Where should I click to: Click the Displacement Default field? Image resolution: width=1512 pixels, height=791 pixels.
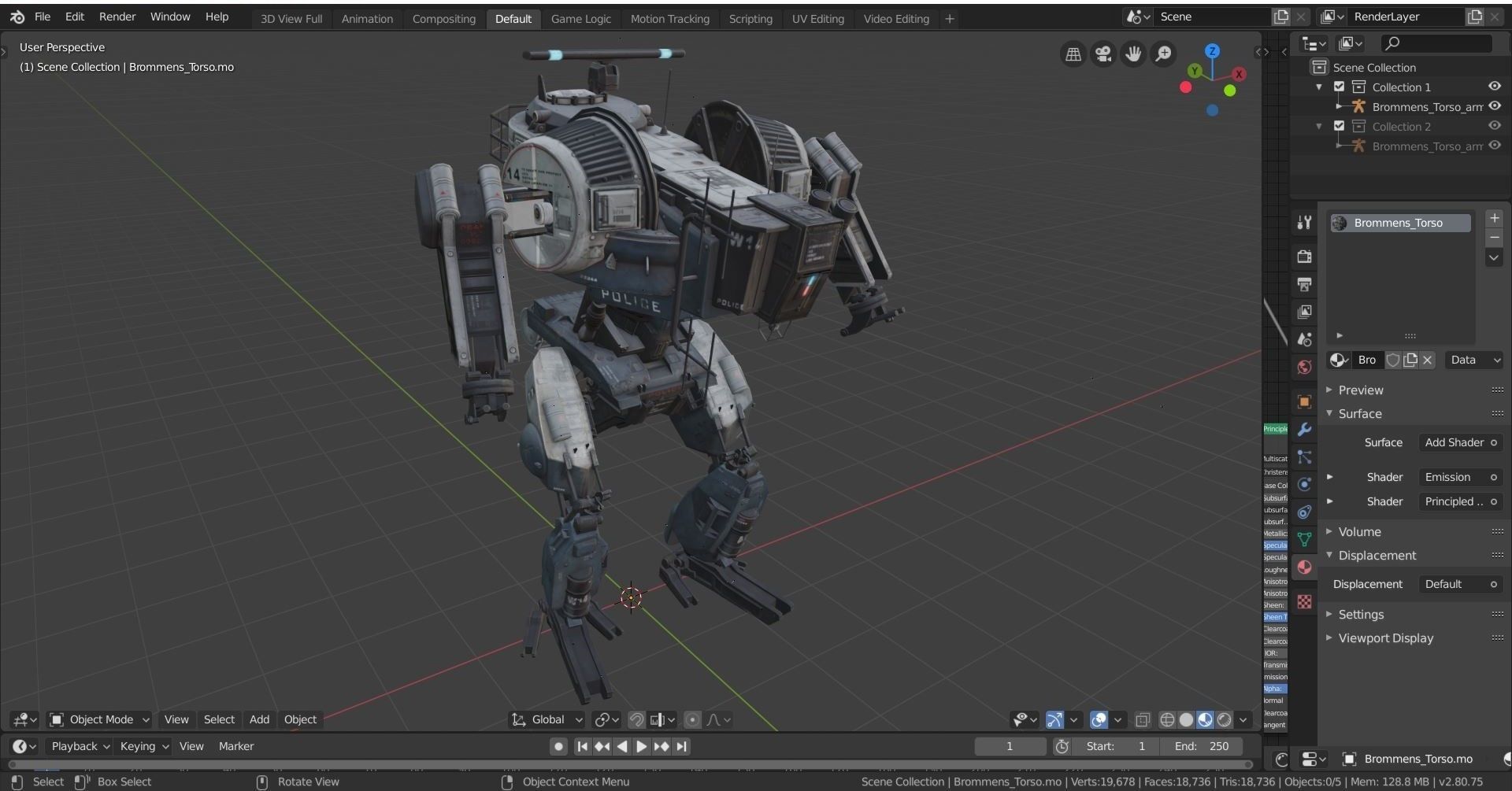[x=1461, y=584]
